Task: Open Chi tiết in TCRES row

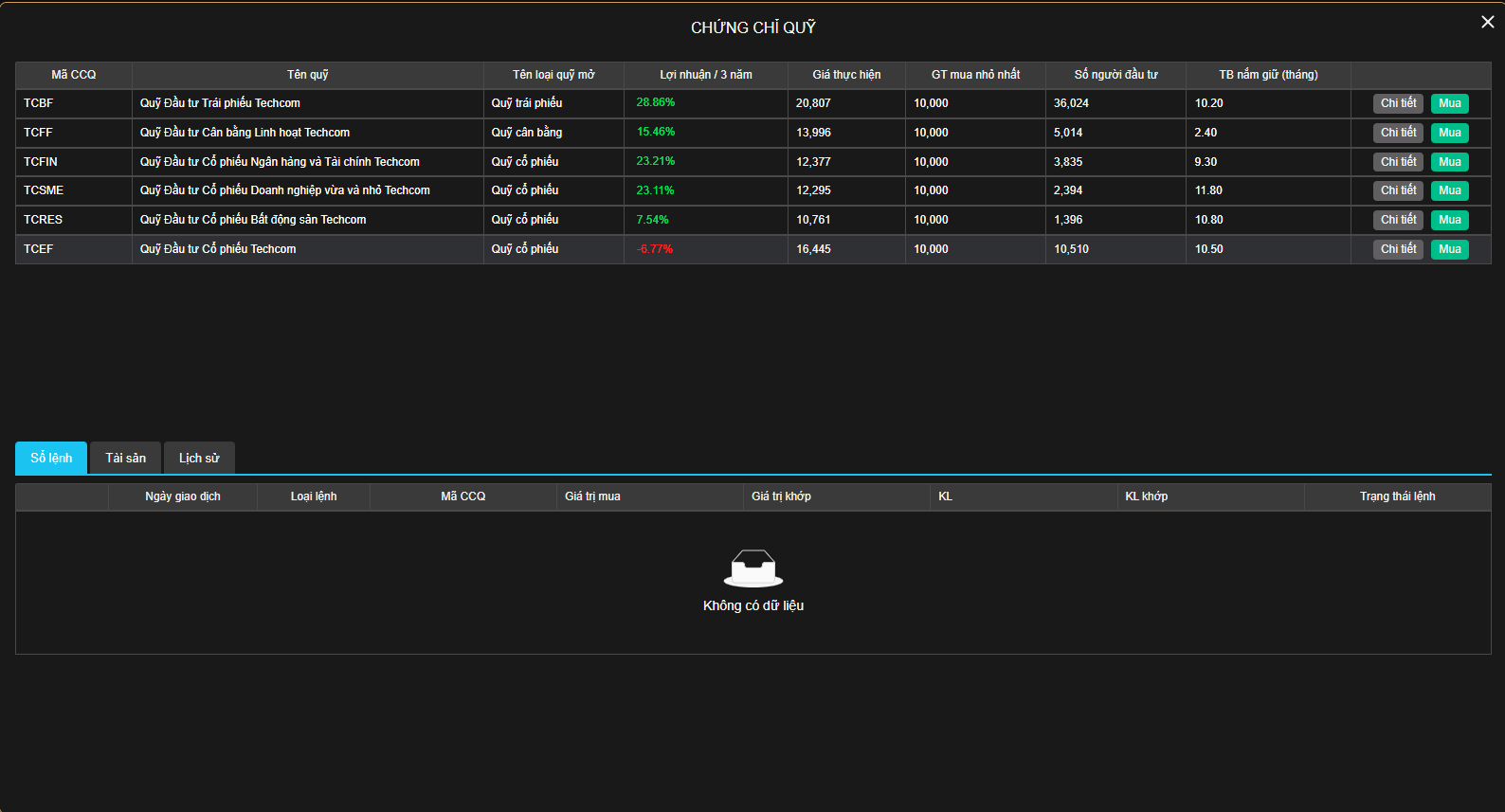Action: 1398,220
